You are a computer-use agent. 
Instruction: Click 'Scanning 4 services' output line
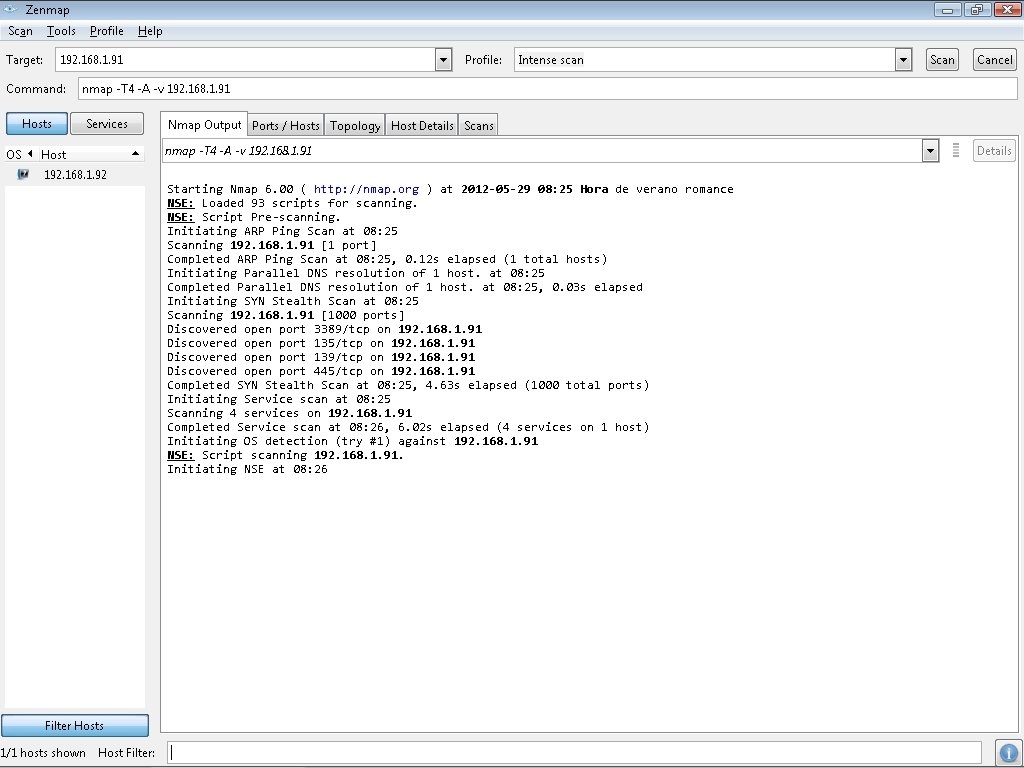[290, 413]
